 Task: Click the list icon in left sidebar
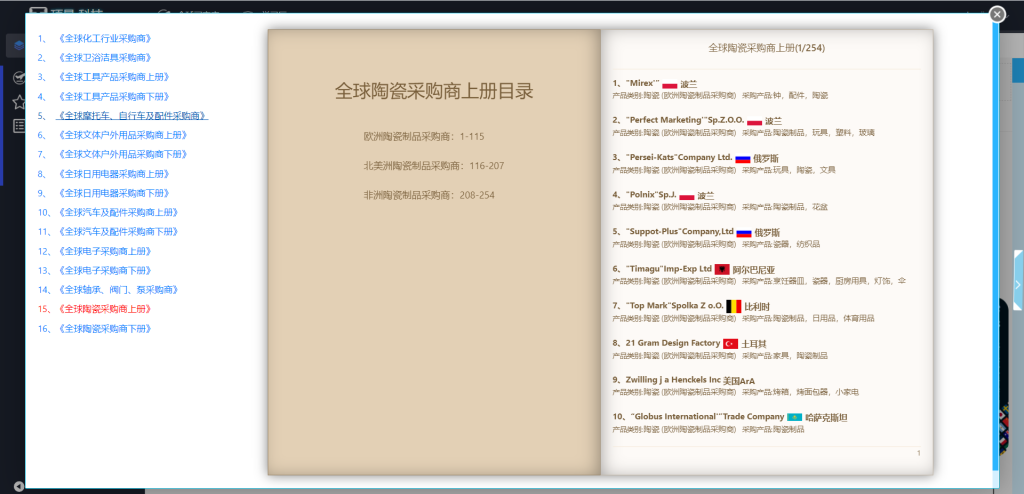[17, 125]
